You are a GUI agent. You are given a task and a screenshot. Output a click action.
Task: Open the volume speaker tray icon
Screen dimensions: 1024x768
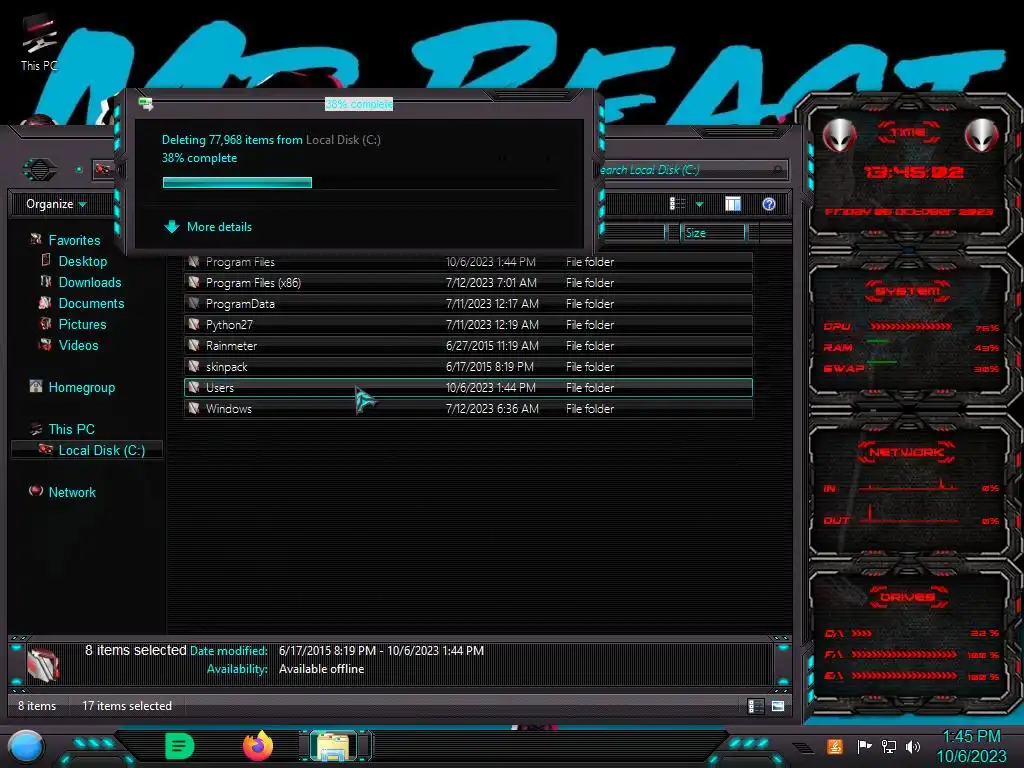pos(913,746)
